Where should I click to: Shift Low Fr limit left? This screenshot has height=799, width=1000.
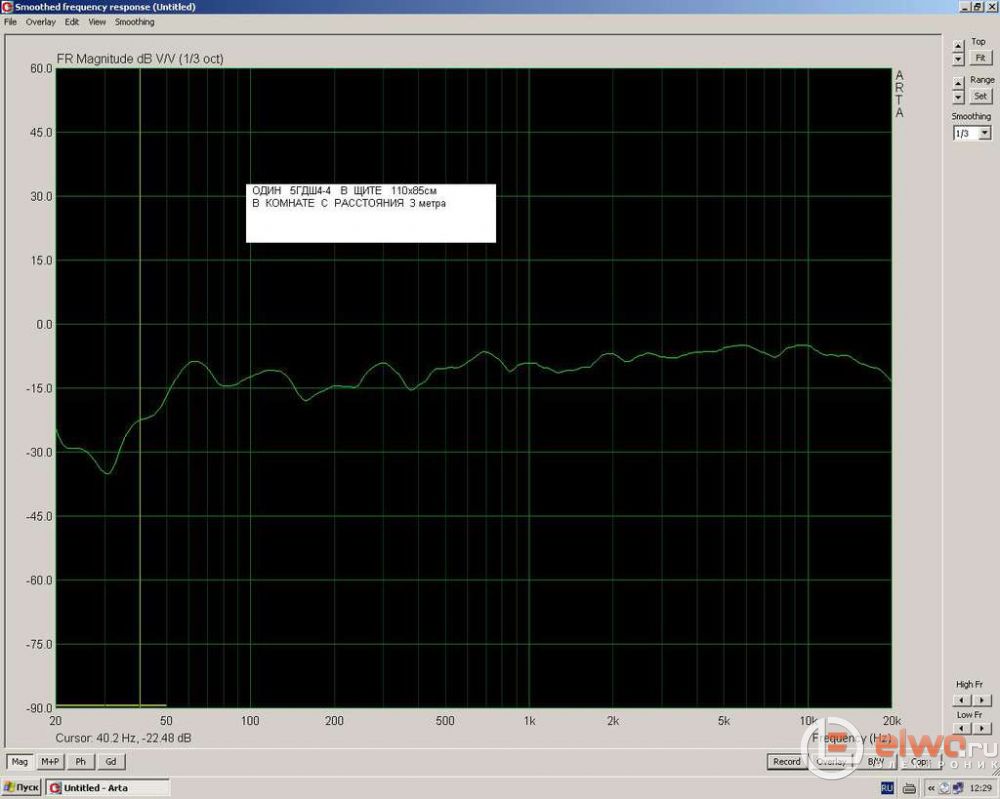(x=960, y=729)
